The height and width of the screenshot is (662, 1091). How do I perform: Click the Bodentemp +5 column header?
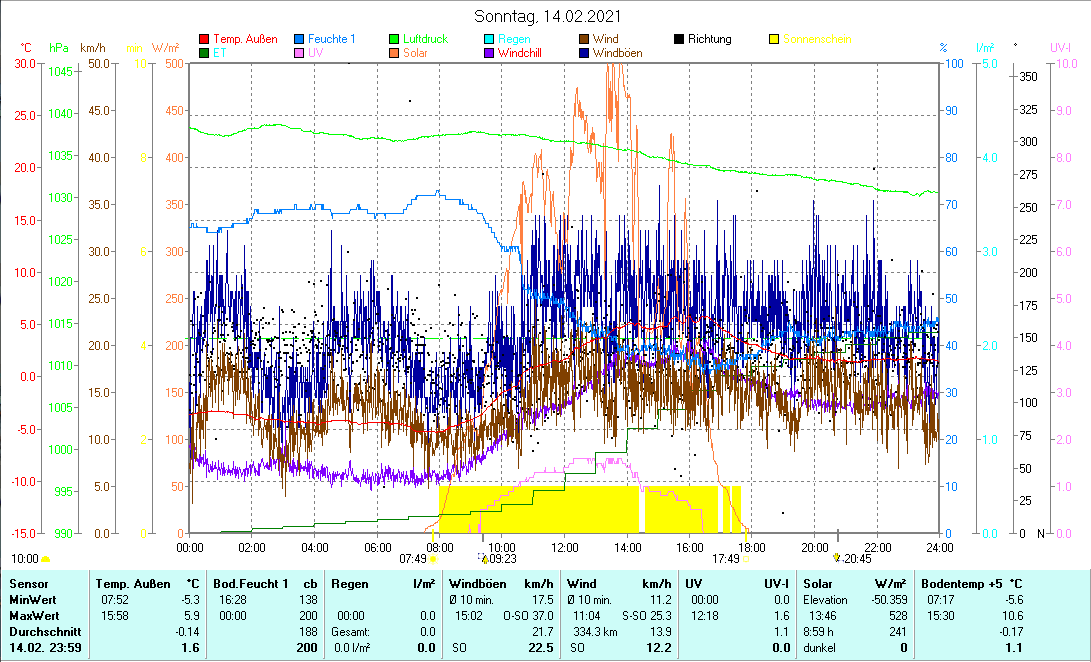960,583
